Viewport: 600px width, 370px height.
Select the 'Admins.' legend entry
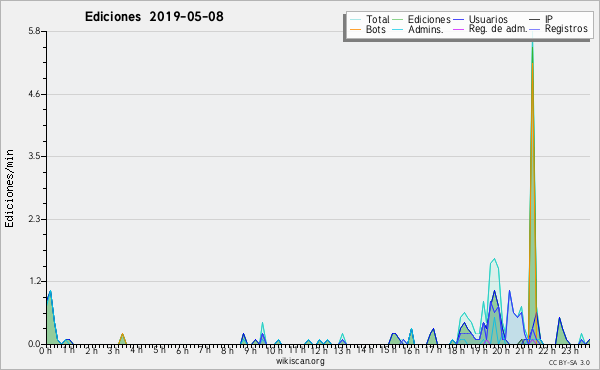tap(418, 29)
